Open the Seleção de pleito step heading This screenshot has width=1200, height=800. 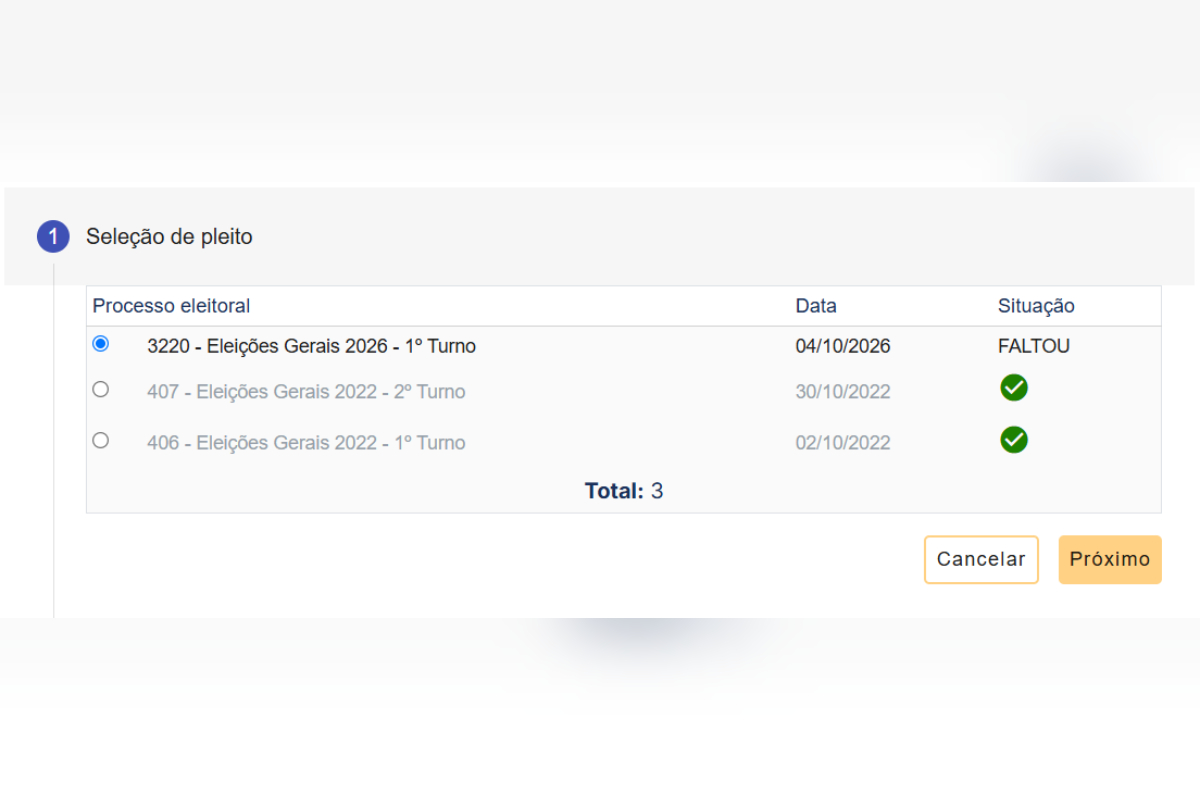point(169,237)
